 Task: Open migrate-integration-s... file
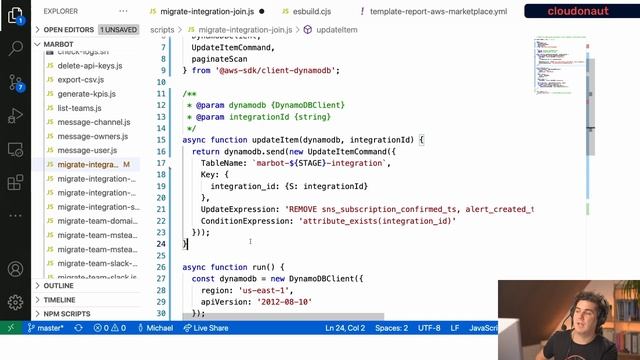coord(98,207)
